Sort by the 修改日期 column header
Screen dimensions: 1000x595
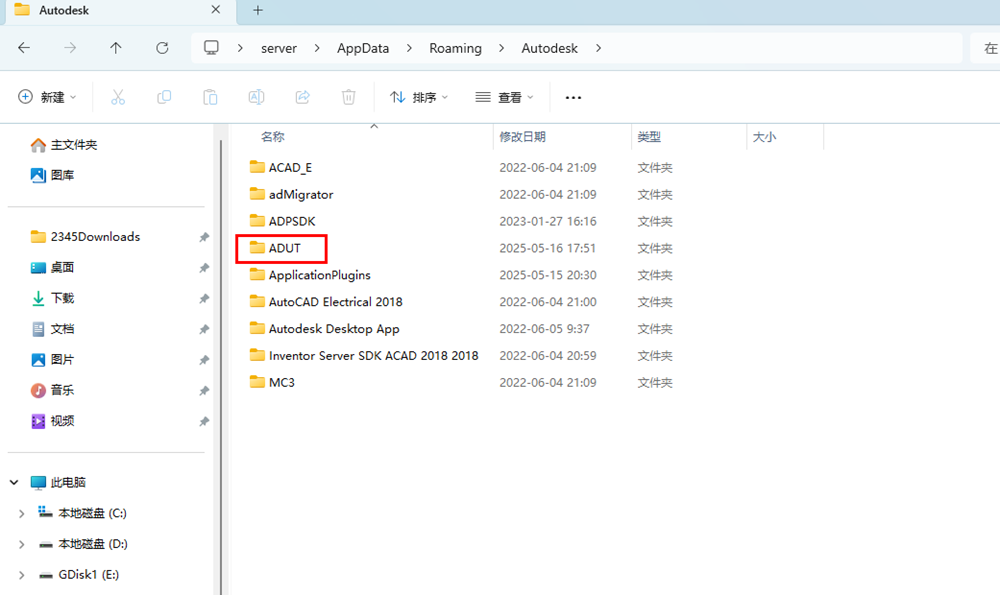click(522, 136)
